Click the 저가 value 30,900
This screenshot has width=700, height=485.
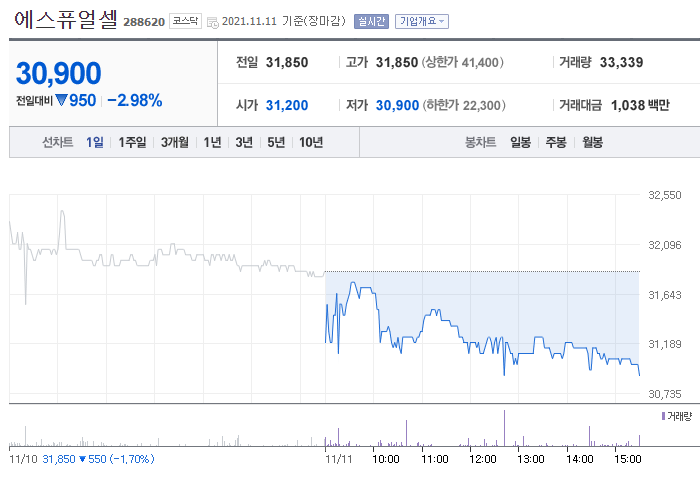[x=397, y=105]
